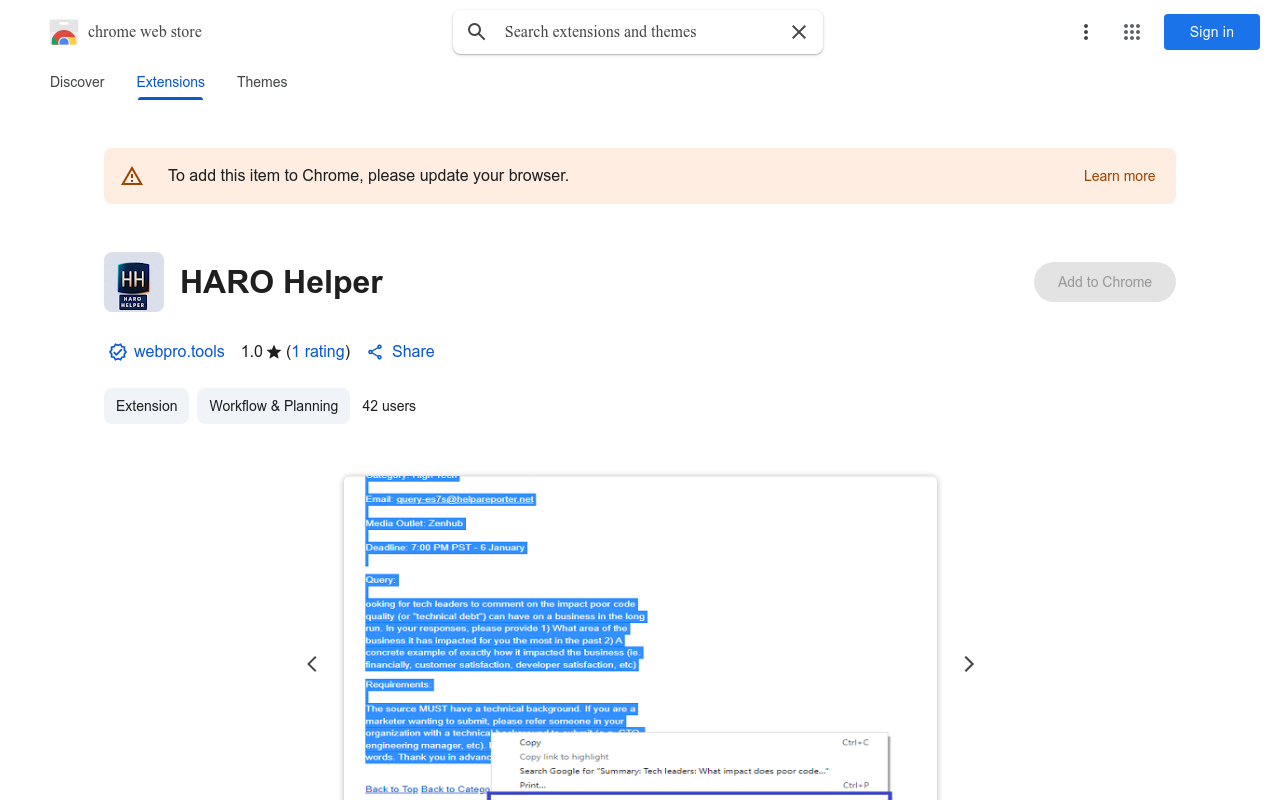
Task: Switch to the Themes tab
Action: [262, 82]
